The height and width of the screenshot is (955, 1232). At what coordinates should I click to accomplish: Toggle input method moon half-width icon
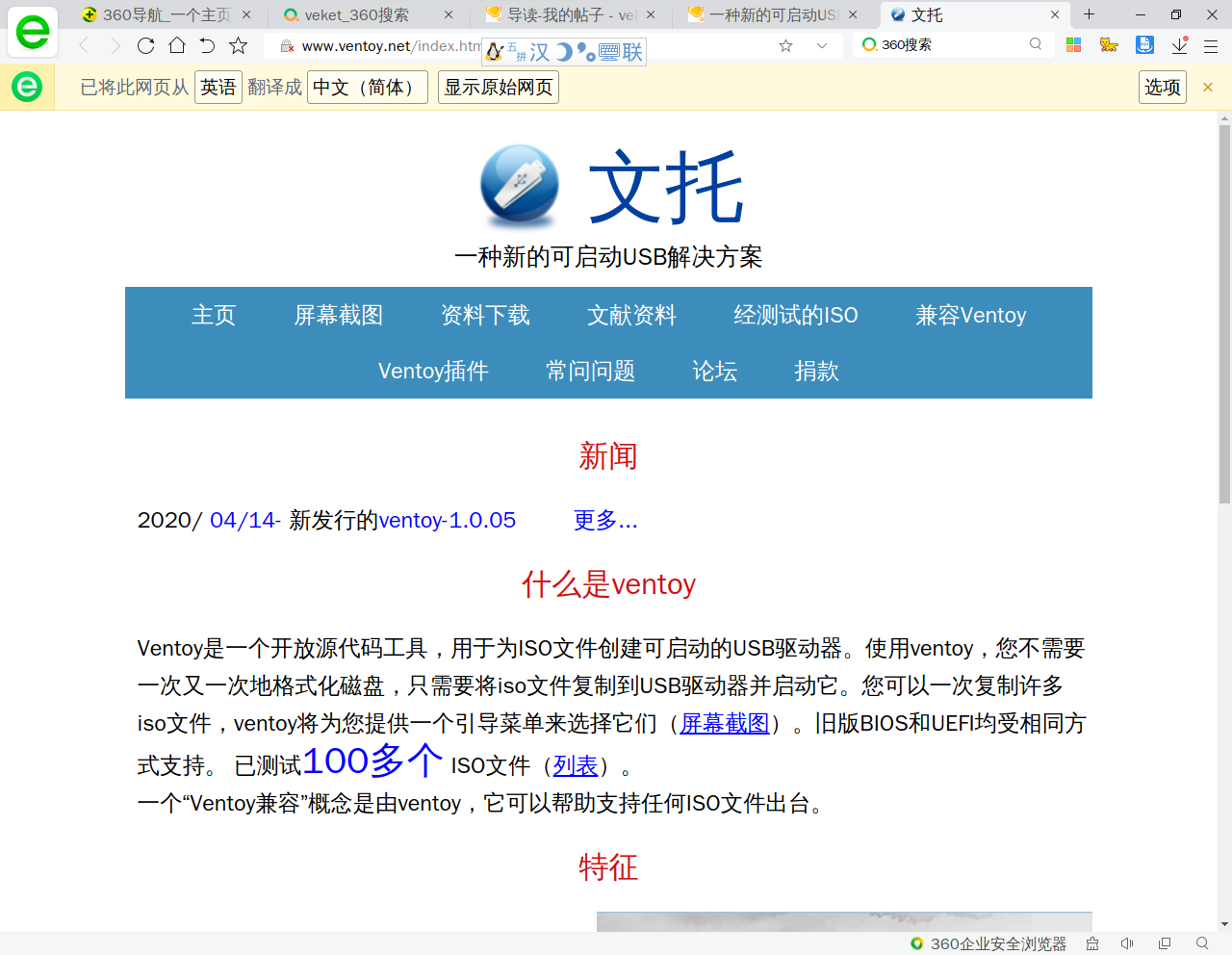[565, 52]
